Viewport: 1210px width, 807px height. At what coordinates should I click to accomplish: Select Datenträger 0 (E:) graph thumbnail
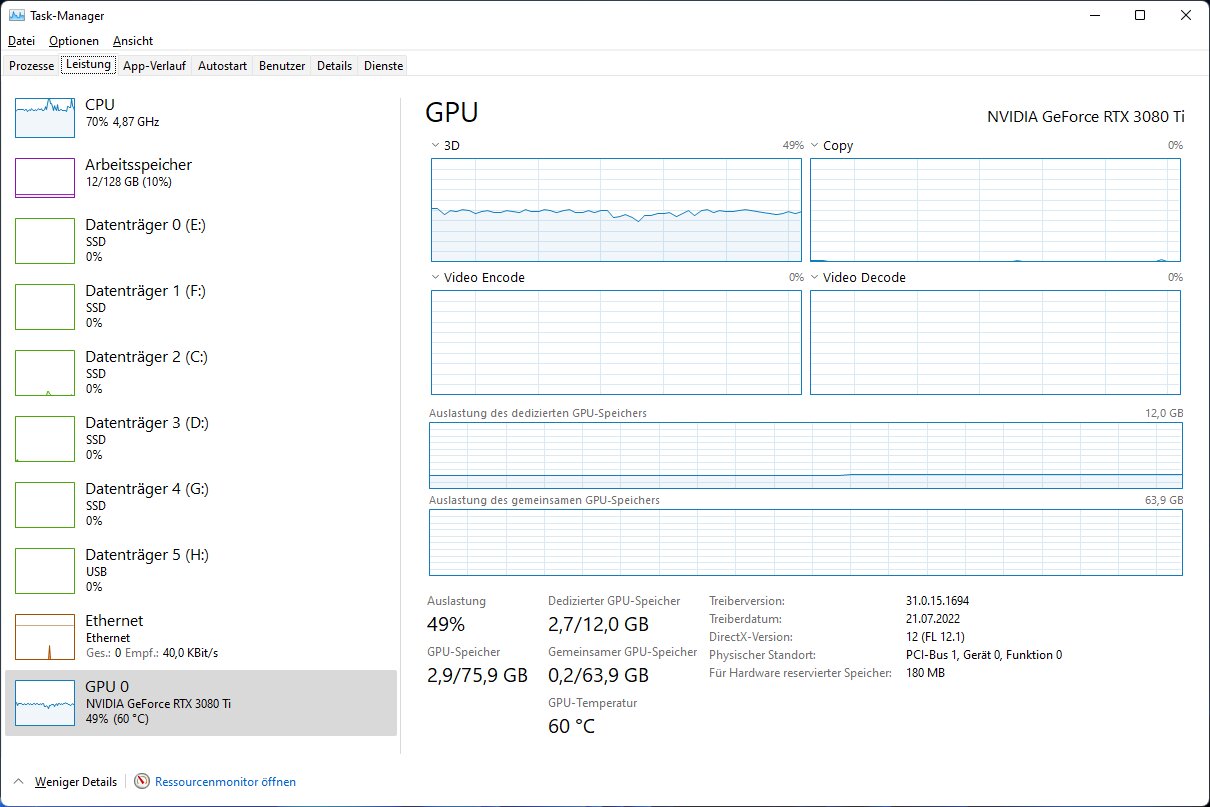[x=45, y=241]
